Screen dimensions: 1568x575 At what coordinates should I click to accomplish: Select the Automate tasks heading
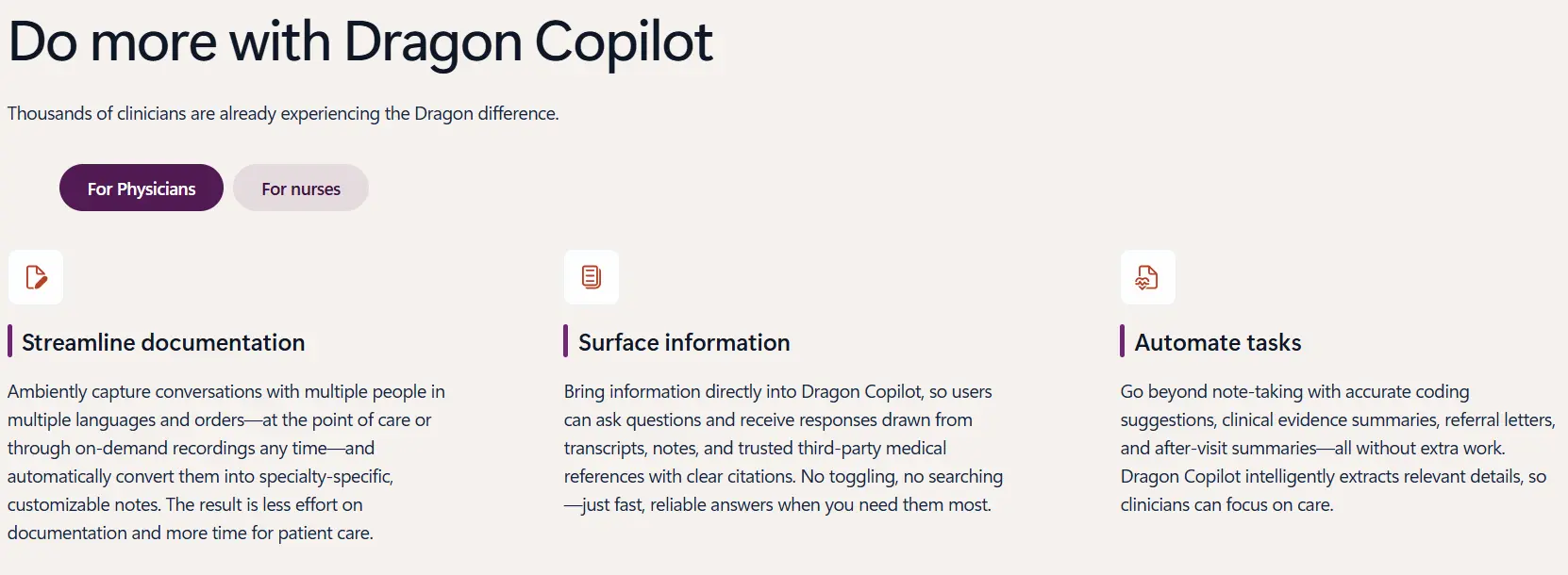pyautogui.click(x=1218, y=342)
